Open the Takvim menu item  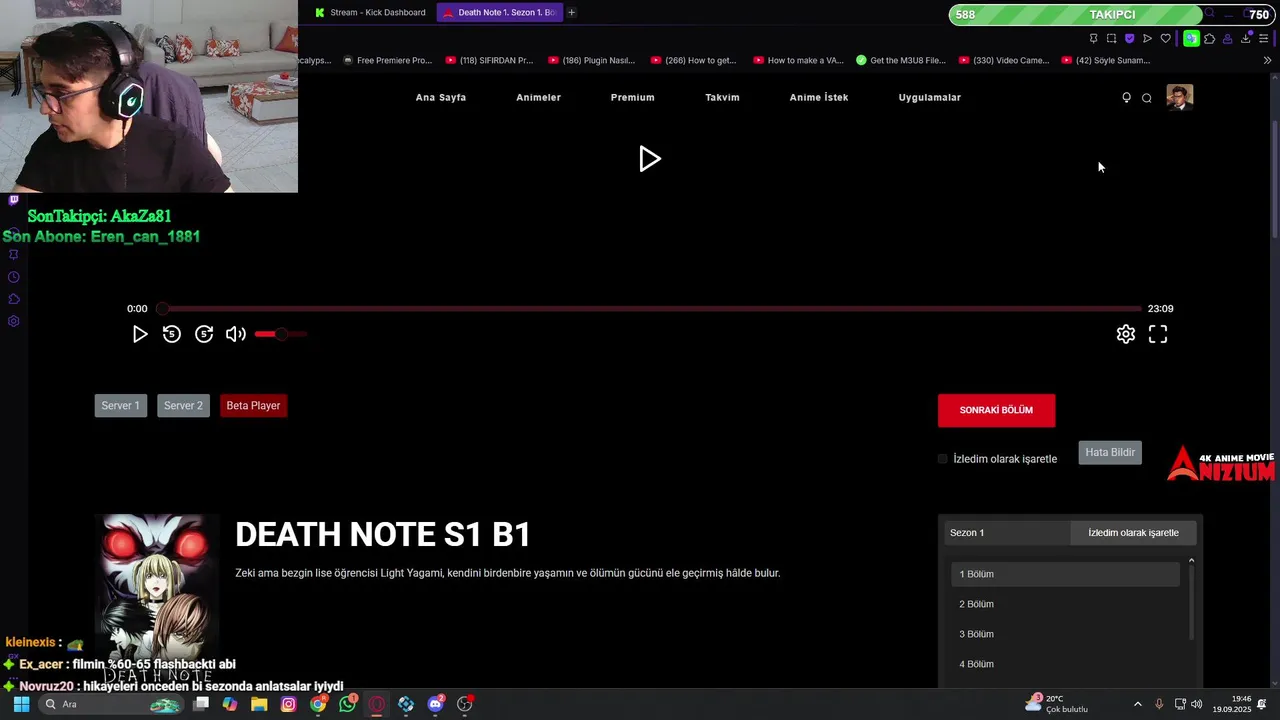point(722,97)
